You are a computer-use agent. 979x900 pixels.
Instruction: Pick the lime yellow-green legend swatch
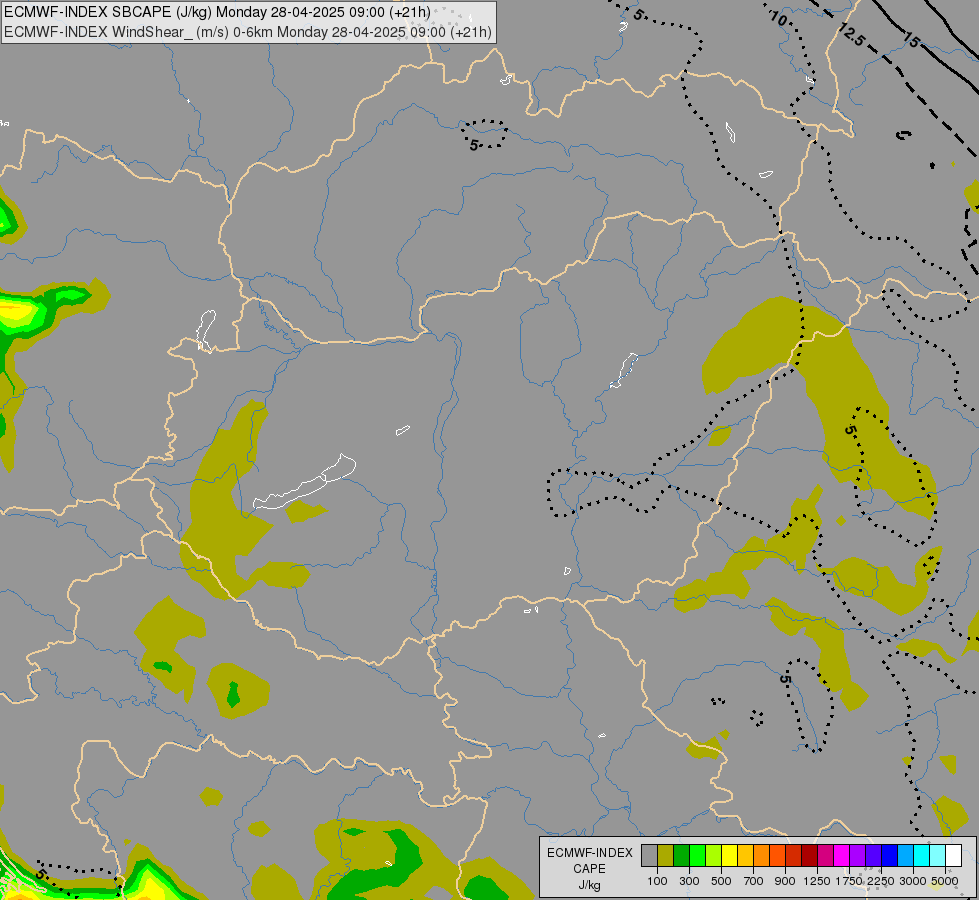click(x=714, y=855)
